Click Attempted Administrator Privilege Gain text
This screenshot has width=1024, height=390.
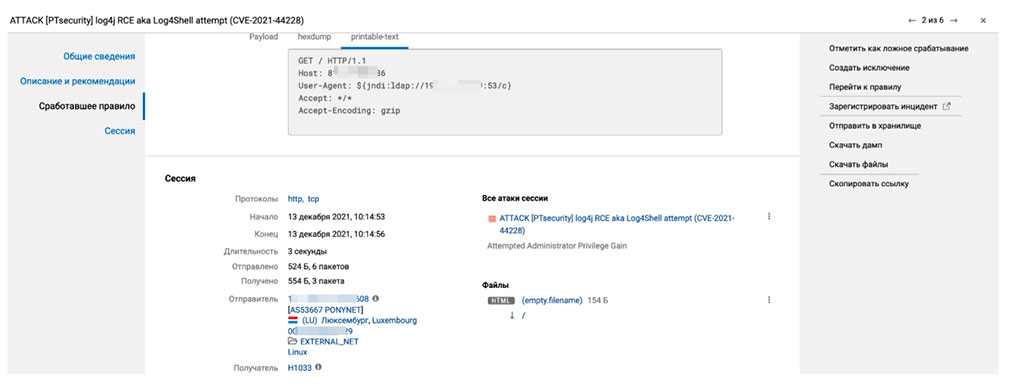click(557, 246)
